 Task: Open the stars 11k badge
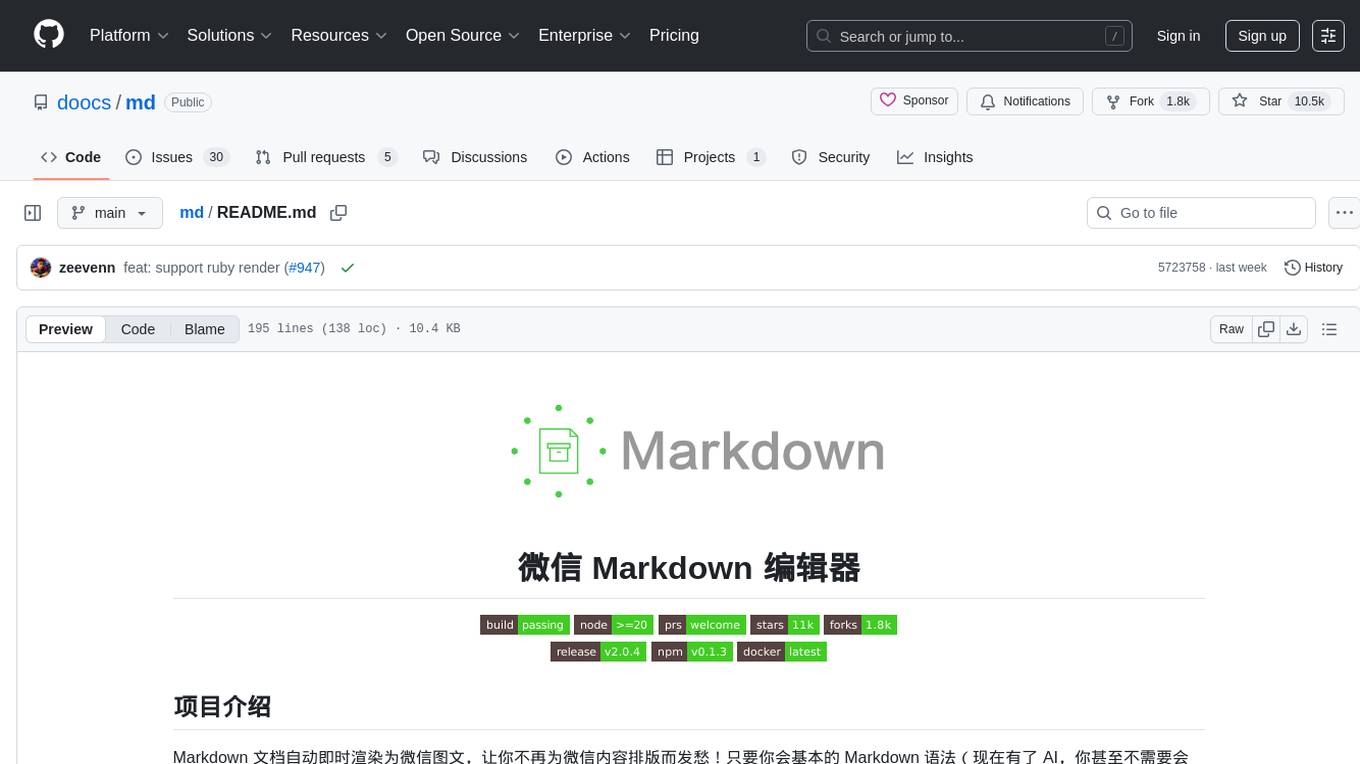(x=785, y=625)
